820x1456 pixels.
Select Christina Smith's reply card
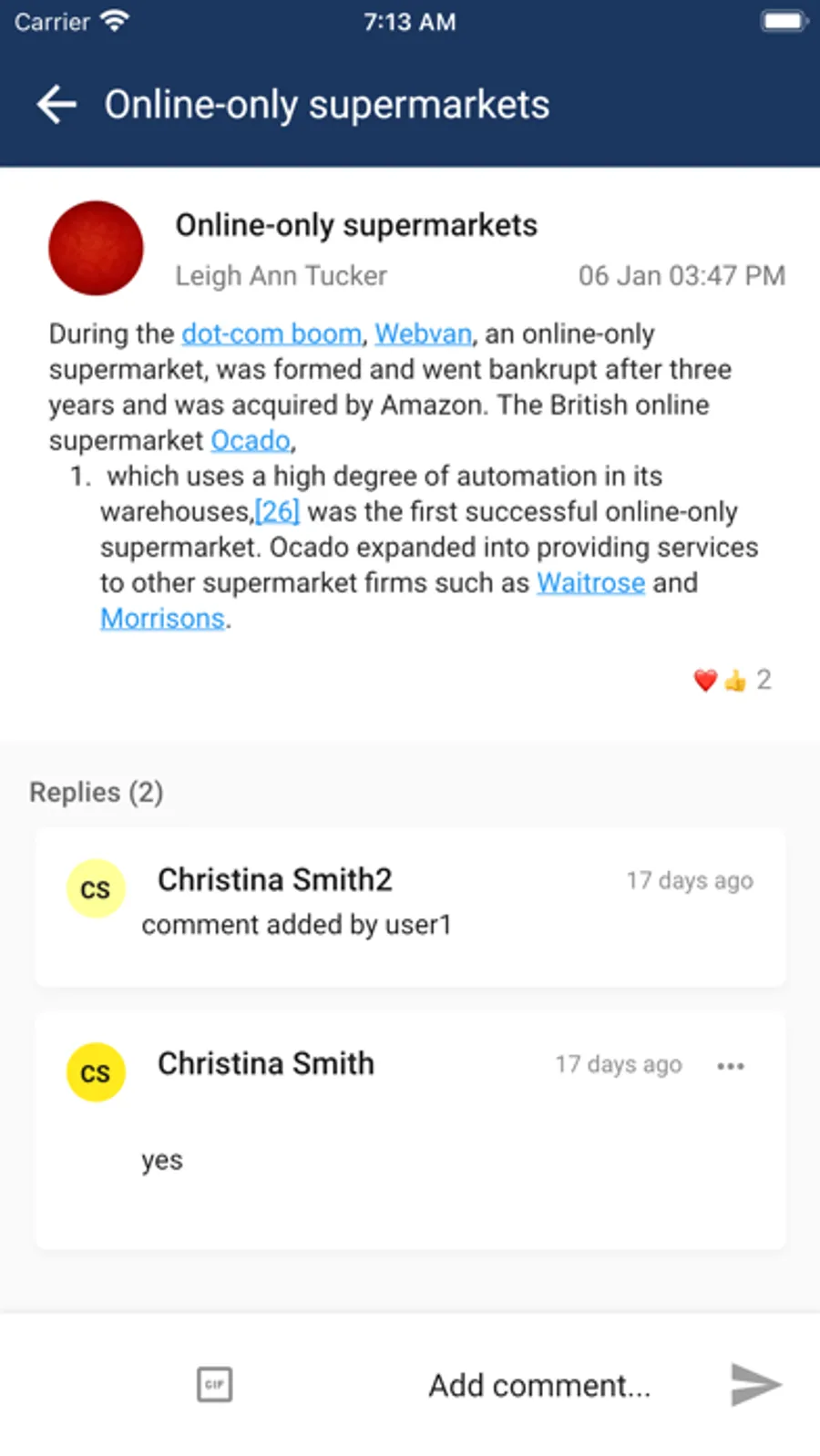(x=410, y=1128)
